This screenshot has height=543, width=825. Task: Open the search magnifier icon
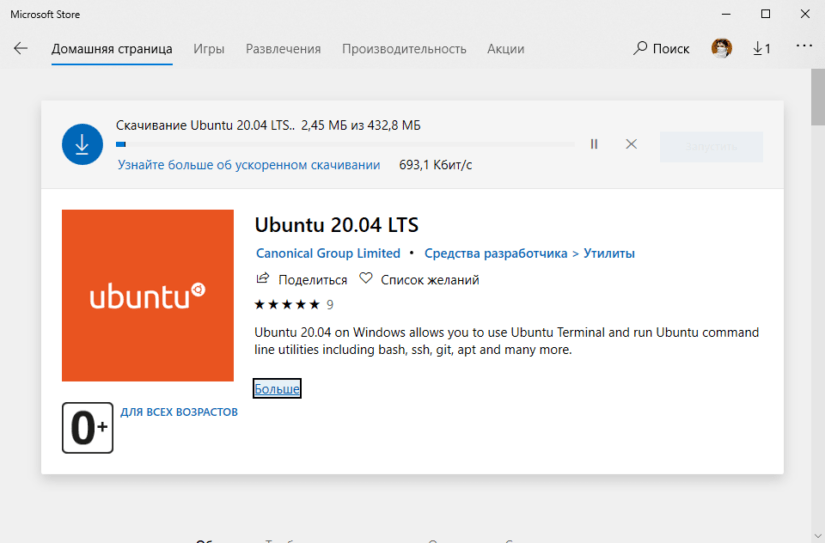coord(640,48)
